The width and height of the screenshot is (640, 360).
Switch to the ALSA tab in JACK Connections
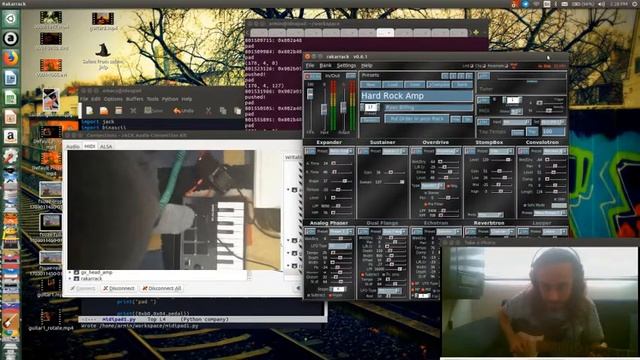point(106,146)
